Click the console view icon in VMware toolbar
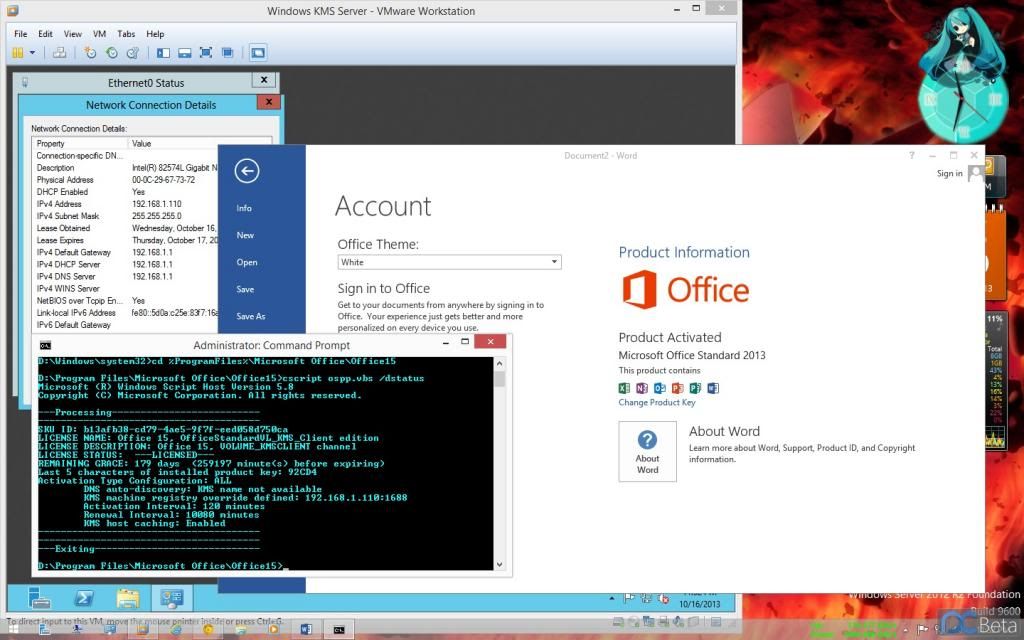1024x640 pixels. pyautogui.click(x=258, y=53)
